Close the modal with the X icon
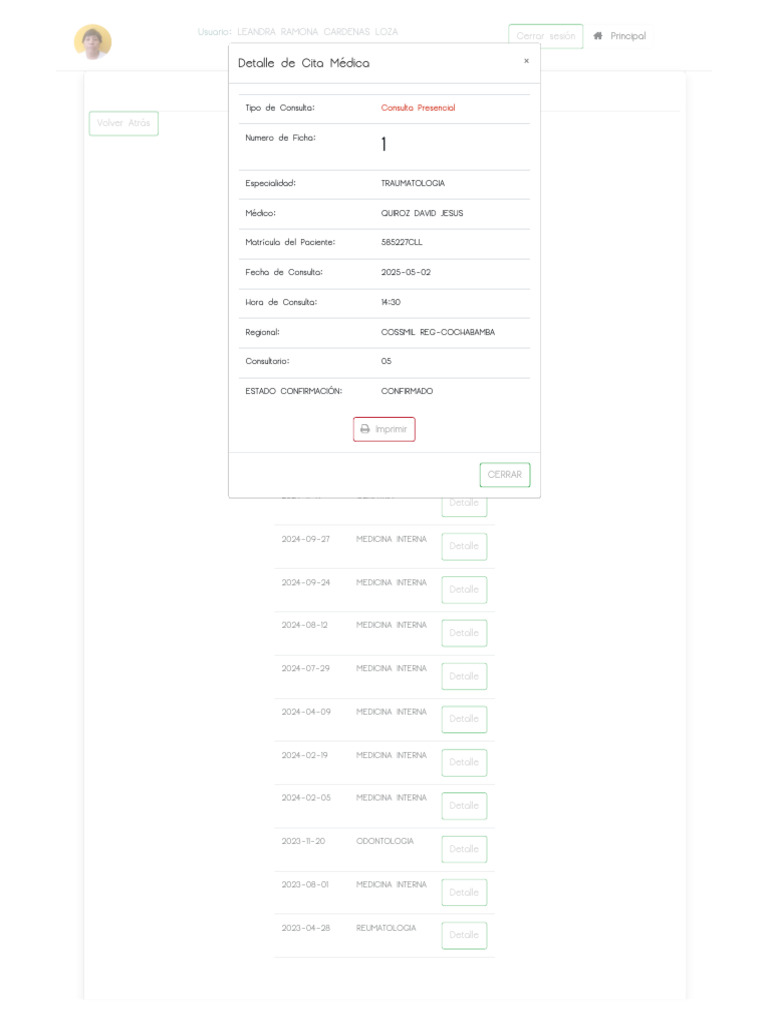768x1024 pixels. point(526,61)
